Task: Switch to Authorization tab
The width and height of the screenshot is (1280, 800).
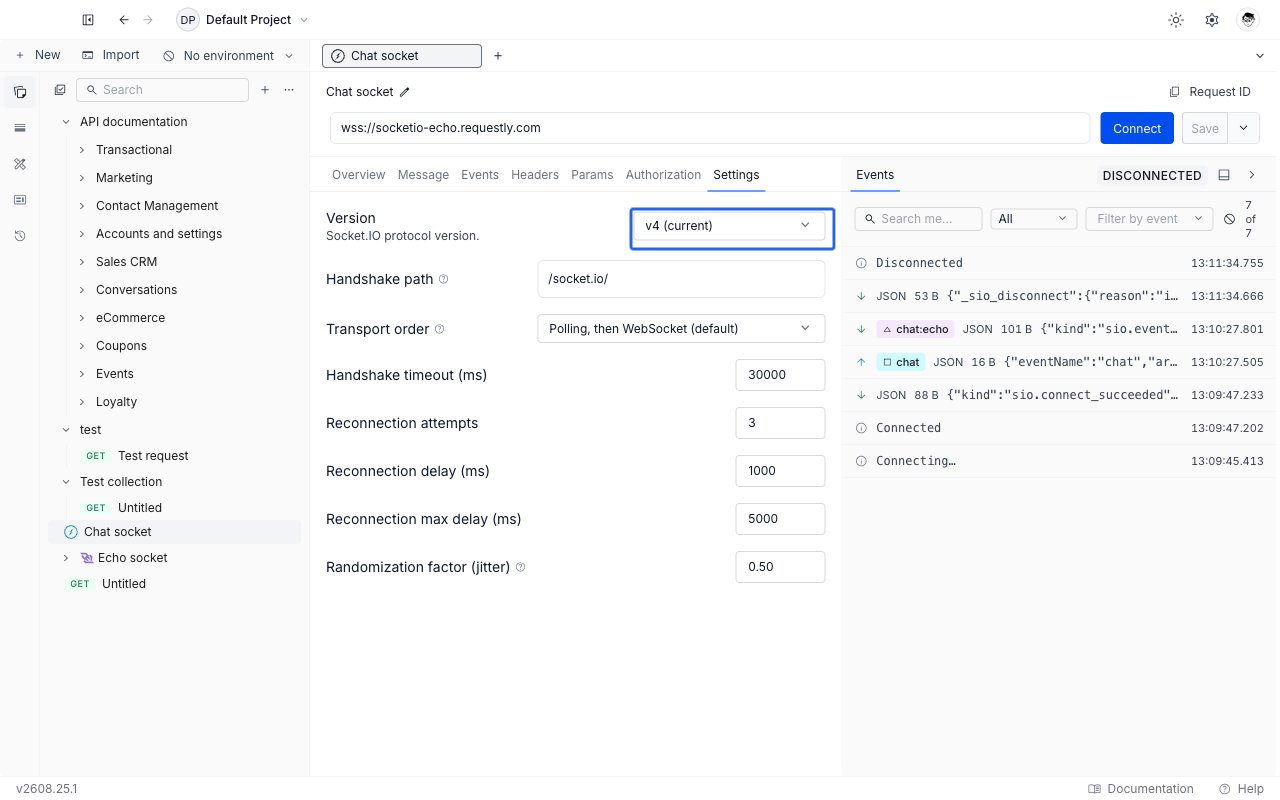Action: (663, 175)
